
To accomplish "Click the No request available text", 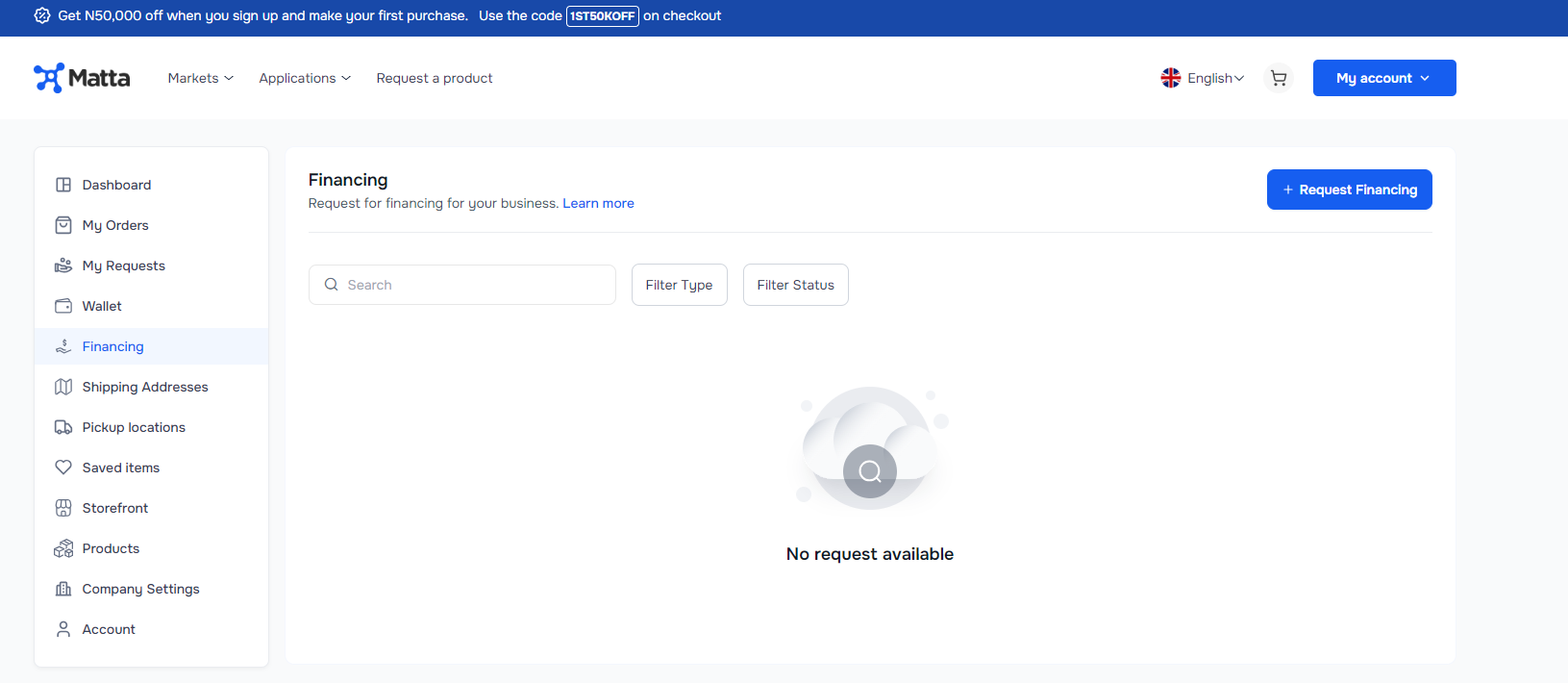I will [x=870, y=554].
